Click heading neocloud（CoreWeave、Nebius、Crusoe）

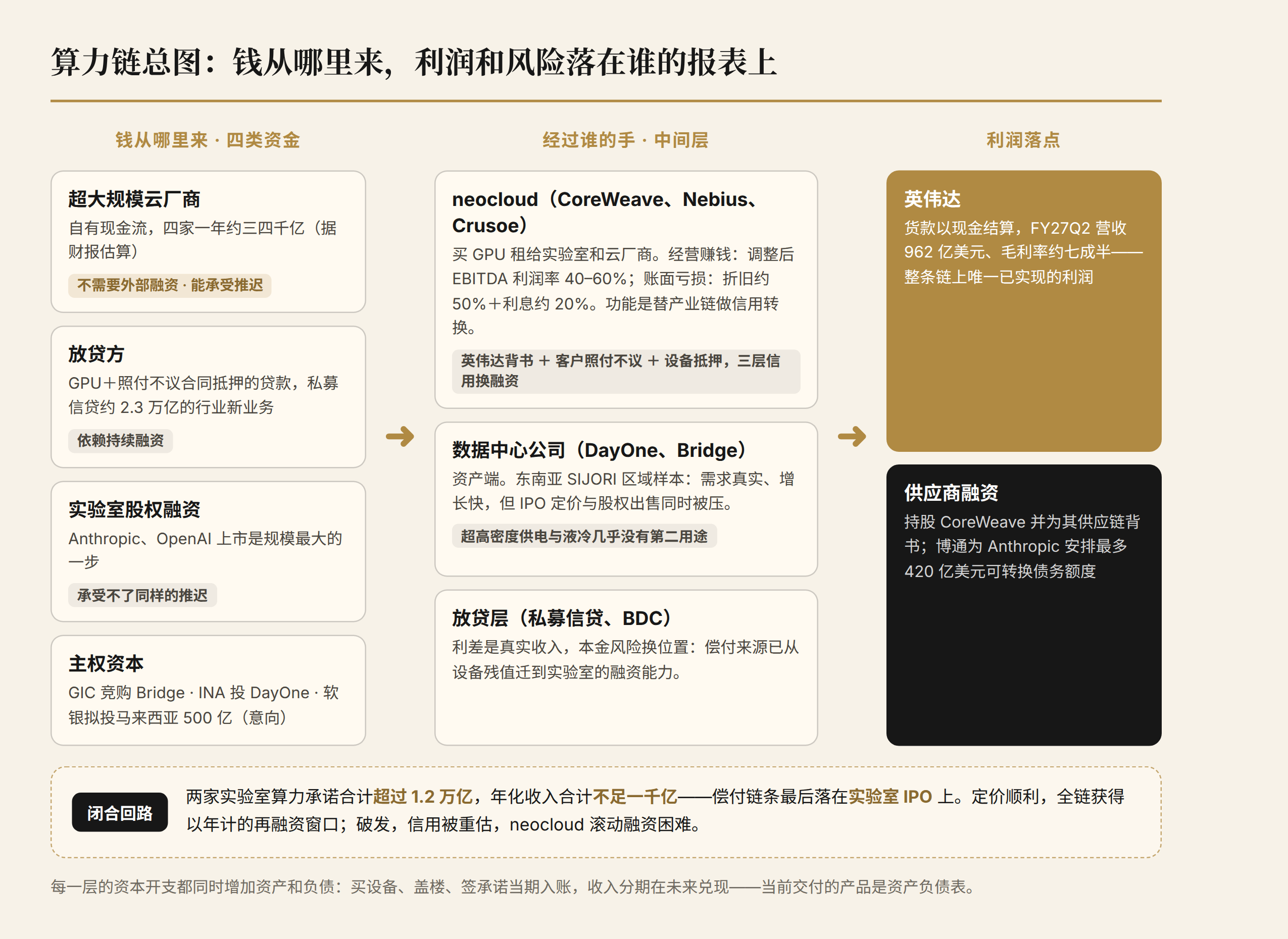(605, 212)
